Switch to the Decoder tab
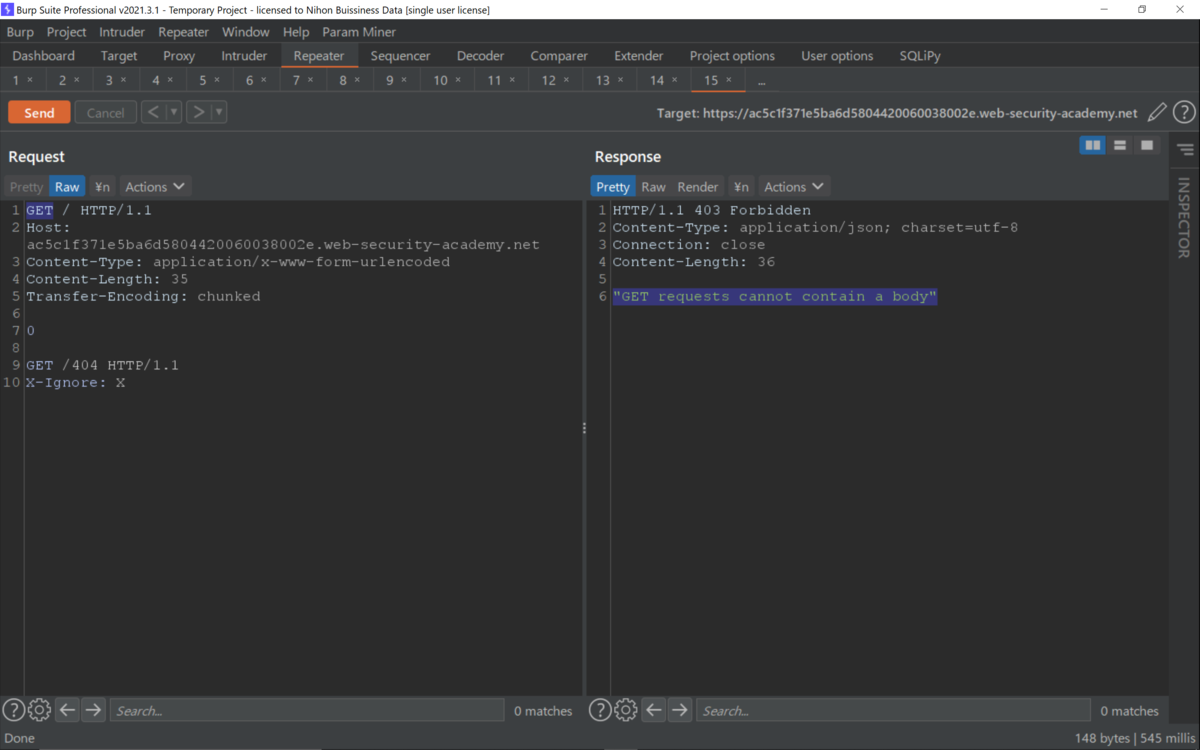This screenshot has height=750, width=1200. tap(480, 56)
